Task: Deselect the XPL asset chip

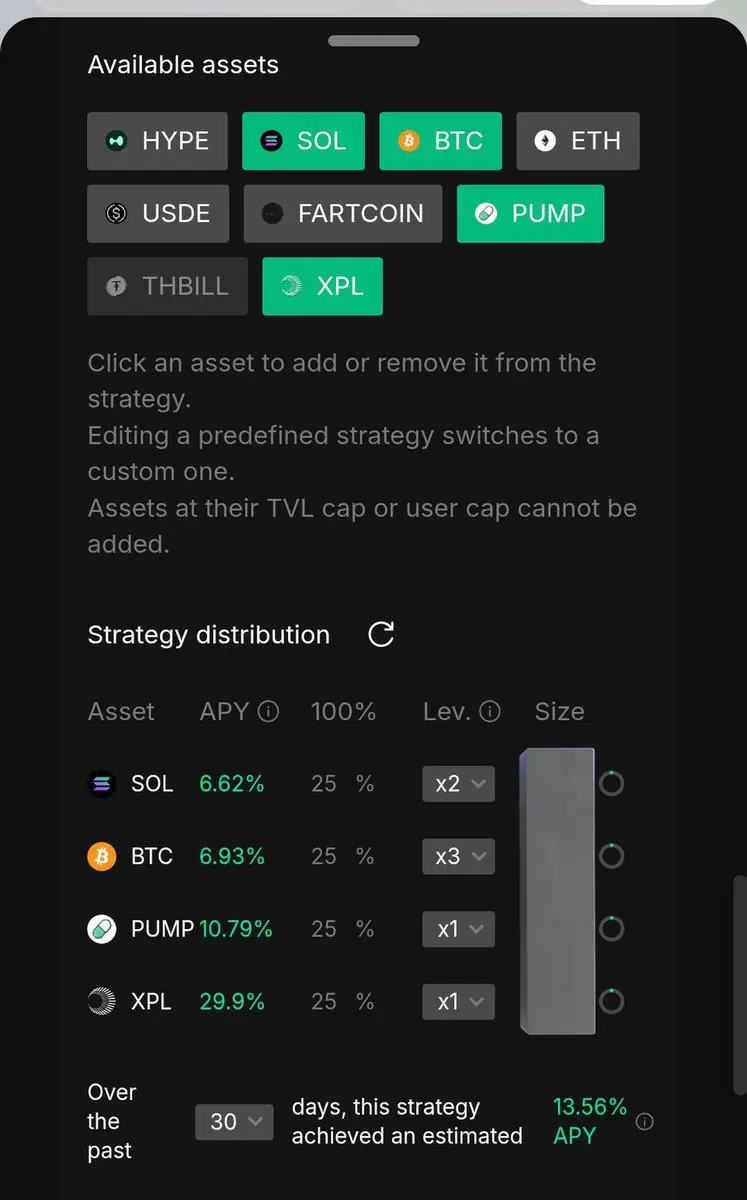Action: [x=322, y=286]
